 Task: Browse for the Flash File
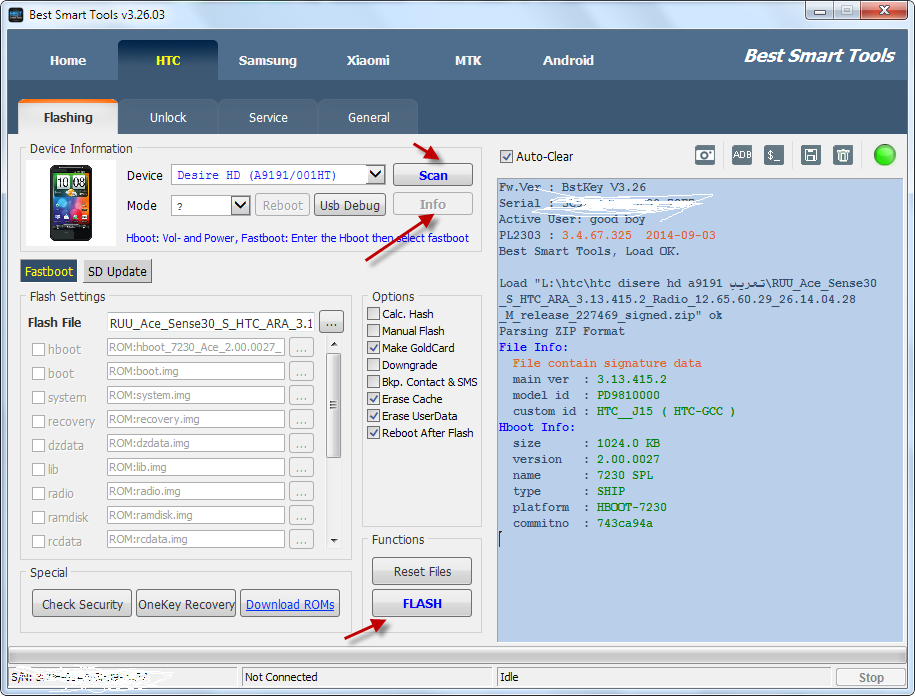pos(331,323)
